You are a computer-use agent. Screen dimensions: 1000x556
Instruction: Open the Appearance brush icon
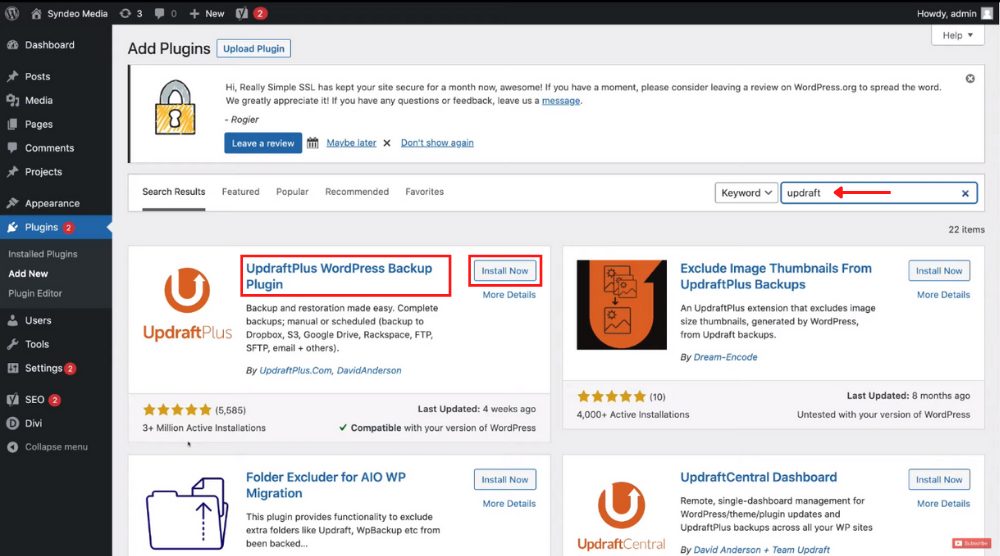click(x=12, y=203)
